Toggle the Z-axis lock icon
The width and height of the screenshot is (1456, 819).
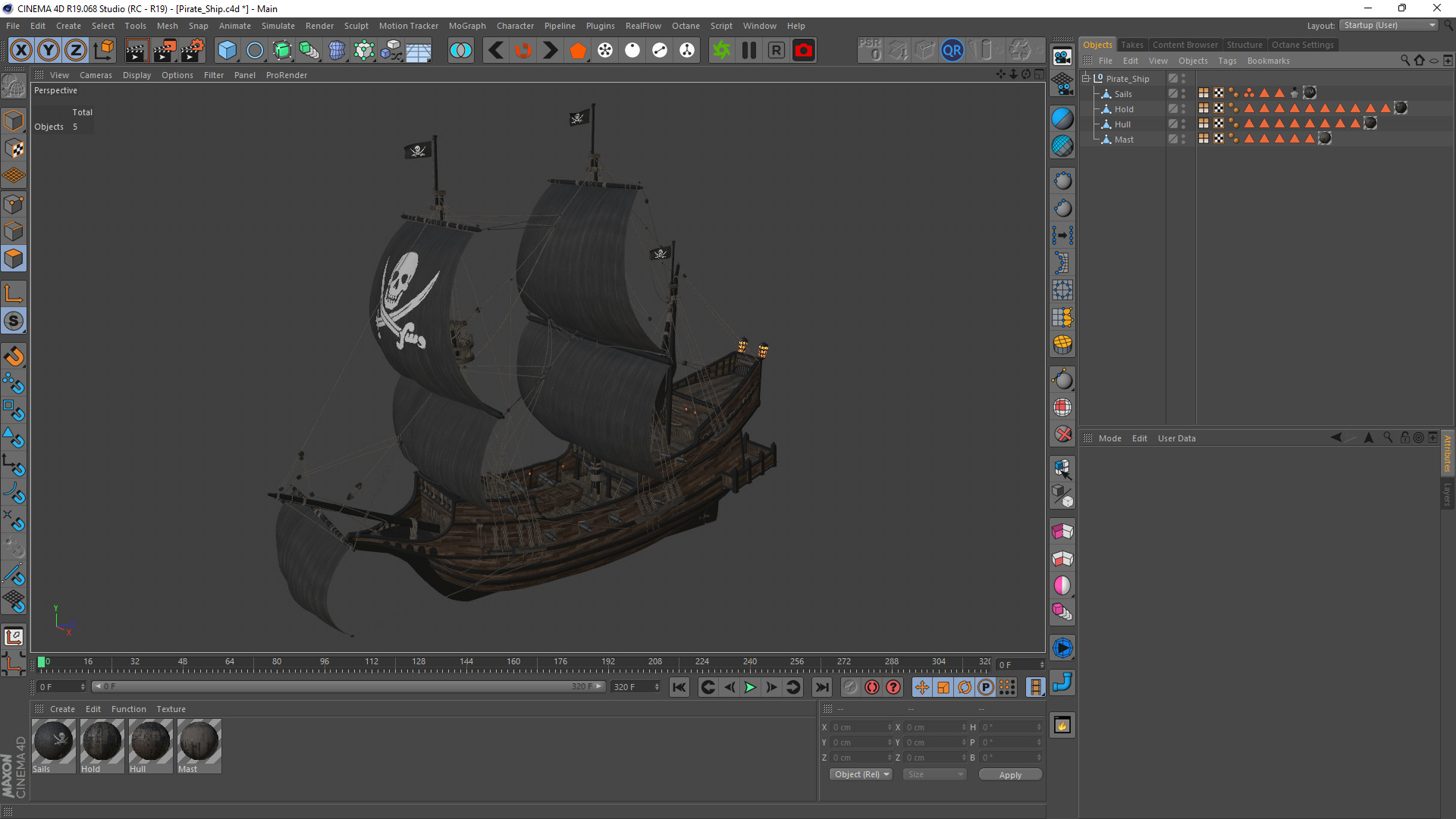(76, 51)
